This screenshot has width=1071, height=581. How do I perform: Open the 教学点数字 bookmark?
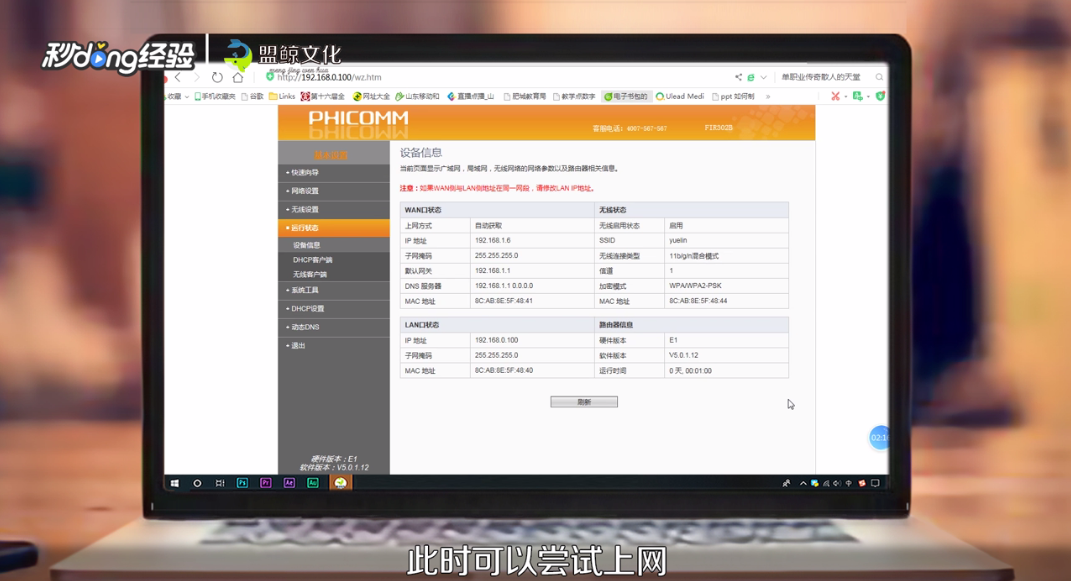pos(574,97)
